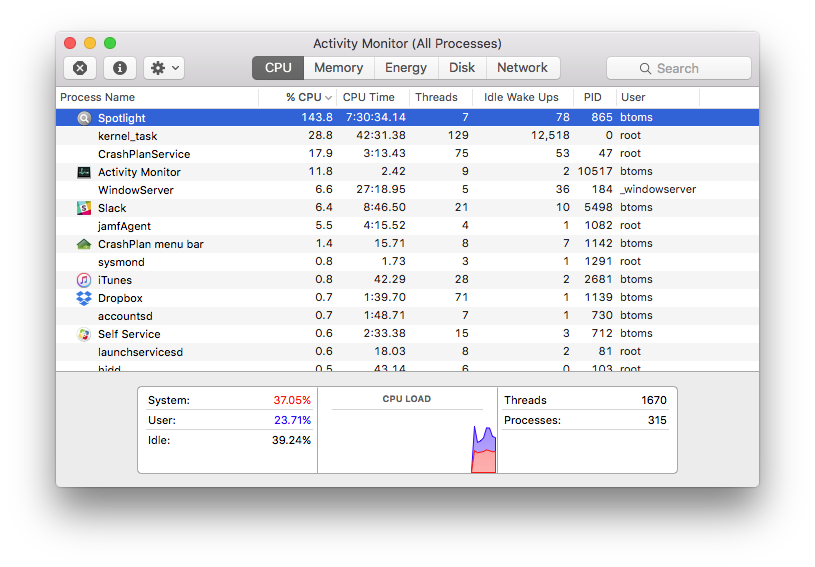The image size is (815, 567).
Task: Sort by User column header
Action: pos(658,97)
